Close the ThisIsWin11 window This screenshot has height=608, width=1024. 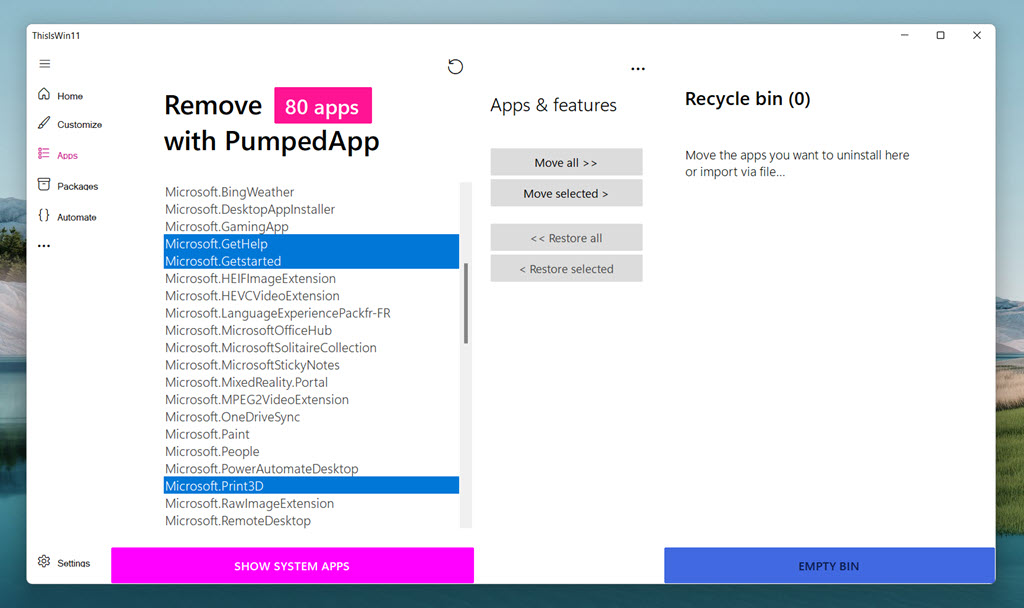point(977,35)
